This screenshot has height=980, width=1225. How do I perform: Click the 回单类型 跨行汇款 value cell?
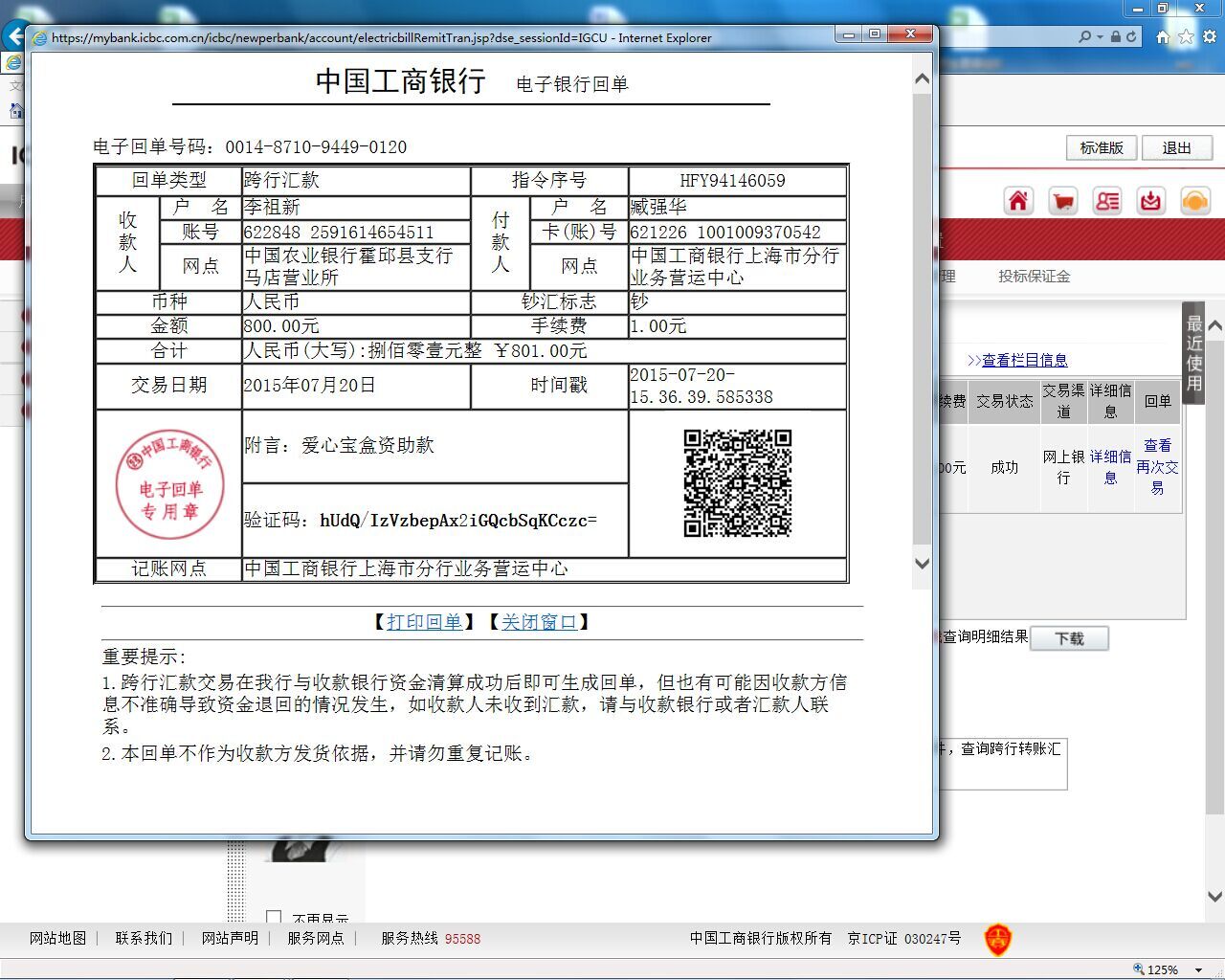point(356,180)
